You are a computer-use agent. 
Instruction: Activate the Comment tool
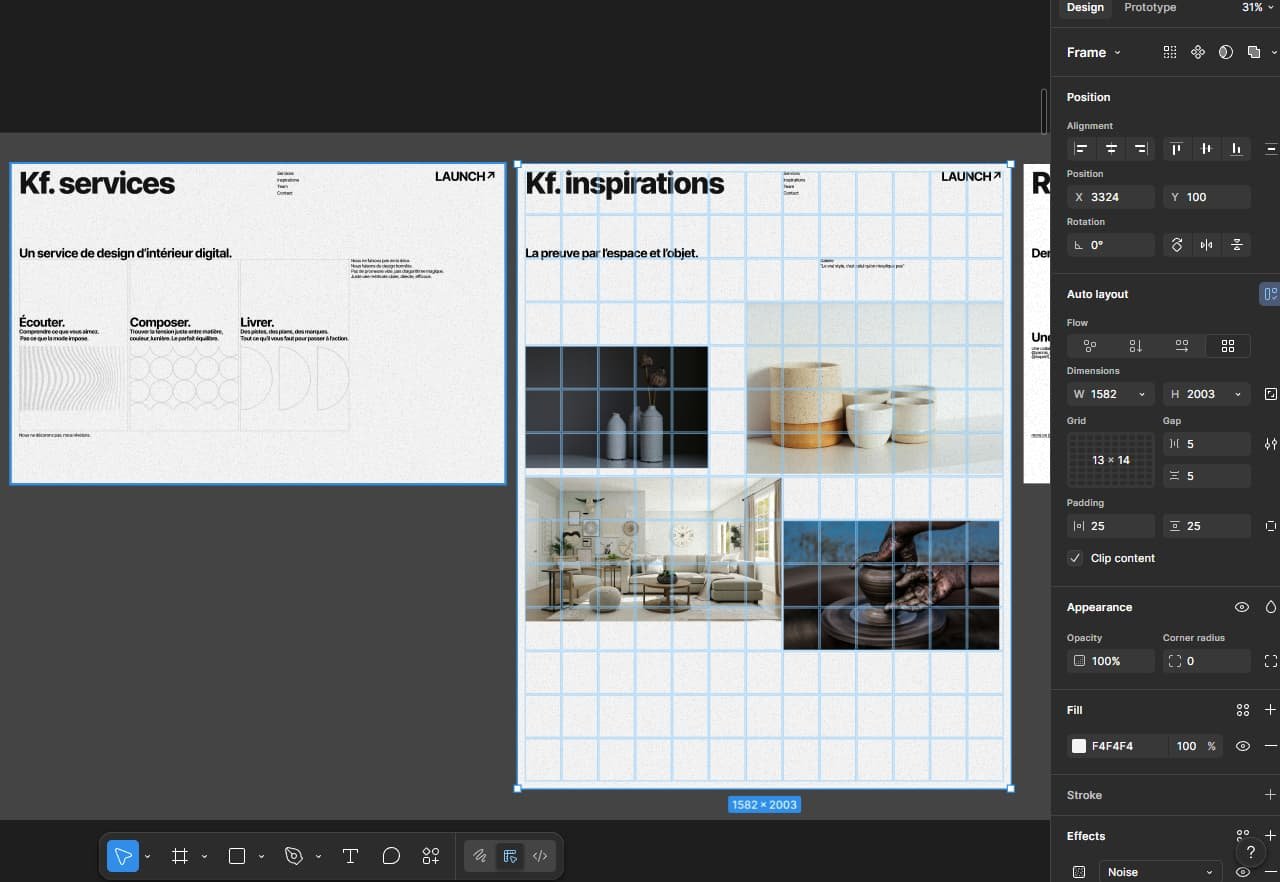click(391, 856)
